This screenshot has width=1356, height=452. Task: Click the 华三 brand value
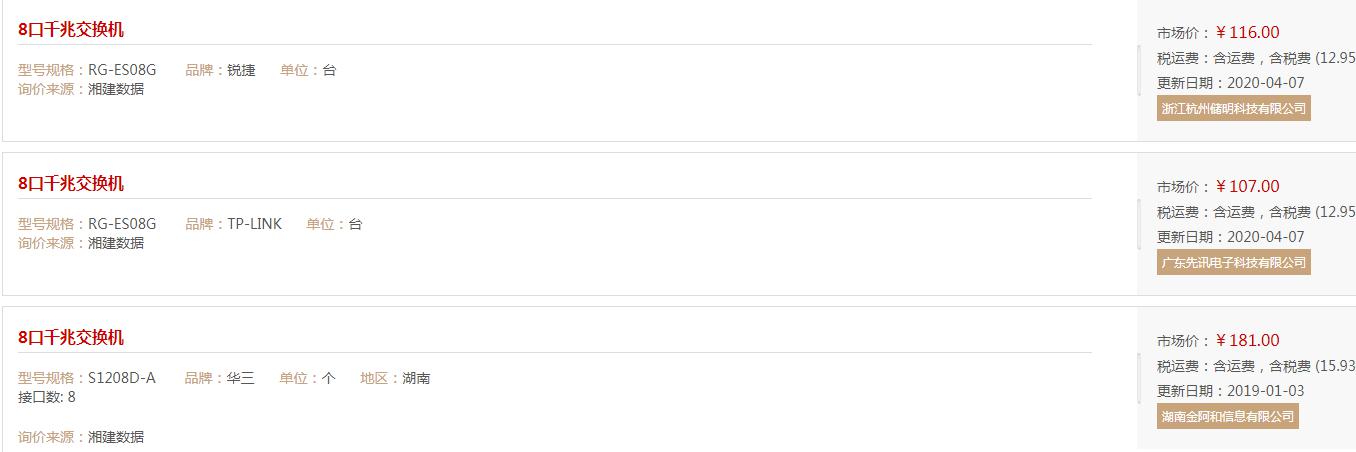(241, 378)
